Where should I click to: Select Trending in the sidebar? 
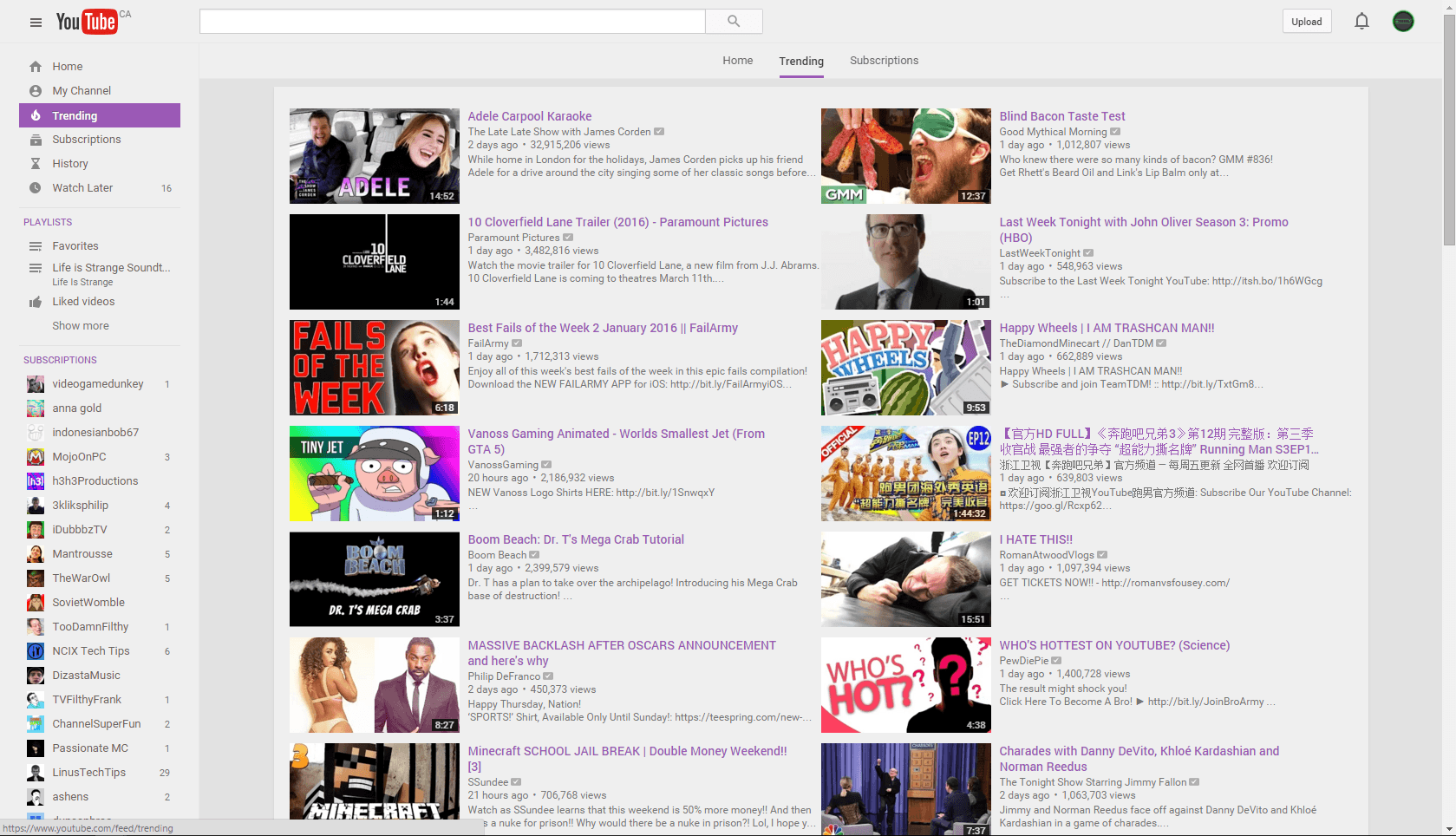(100, 115)
